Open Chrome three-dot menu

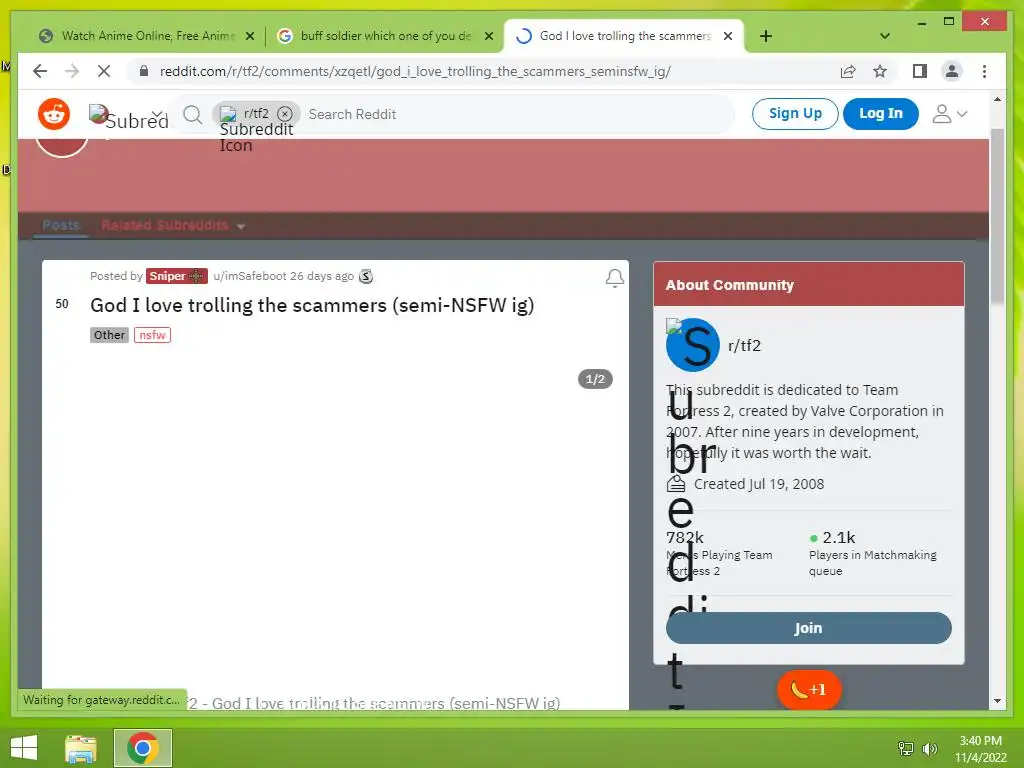[x=984, y=71]
